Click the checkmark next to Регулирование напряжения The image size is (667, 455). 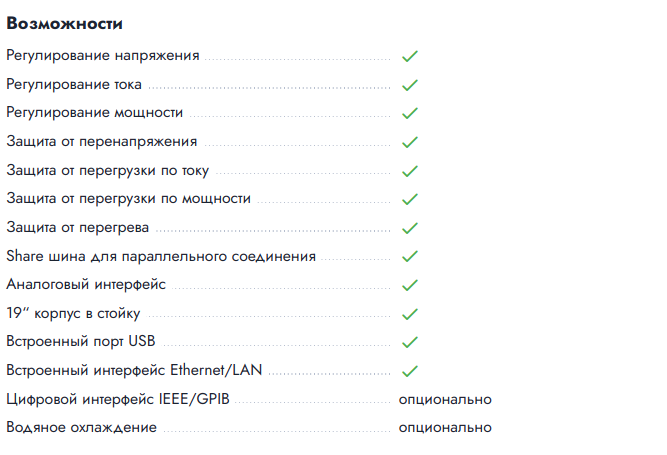[408, 56]
